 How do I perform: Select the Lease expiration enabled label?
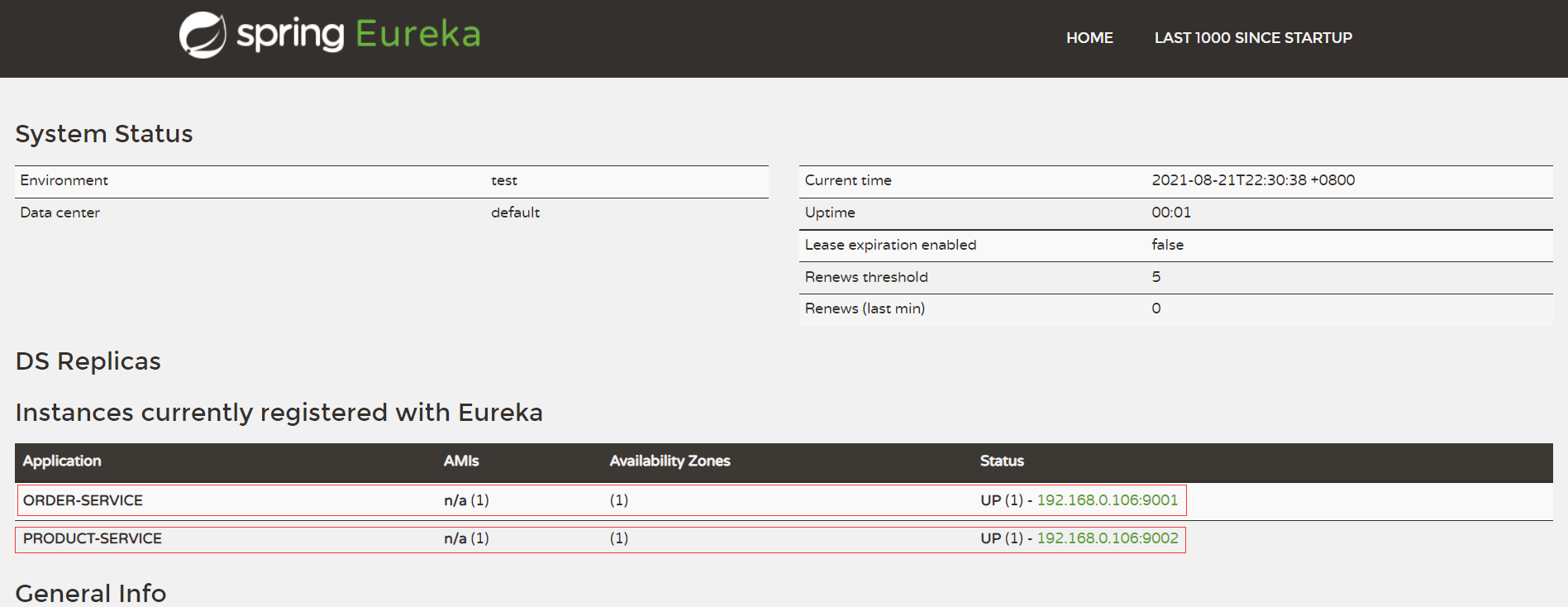tap(891, 245)
